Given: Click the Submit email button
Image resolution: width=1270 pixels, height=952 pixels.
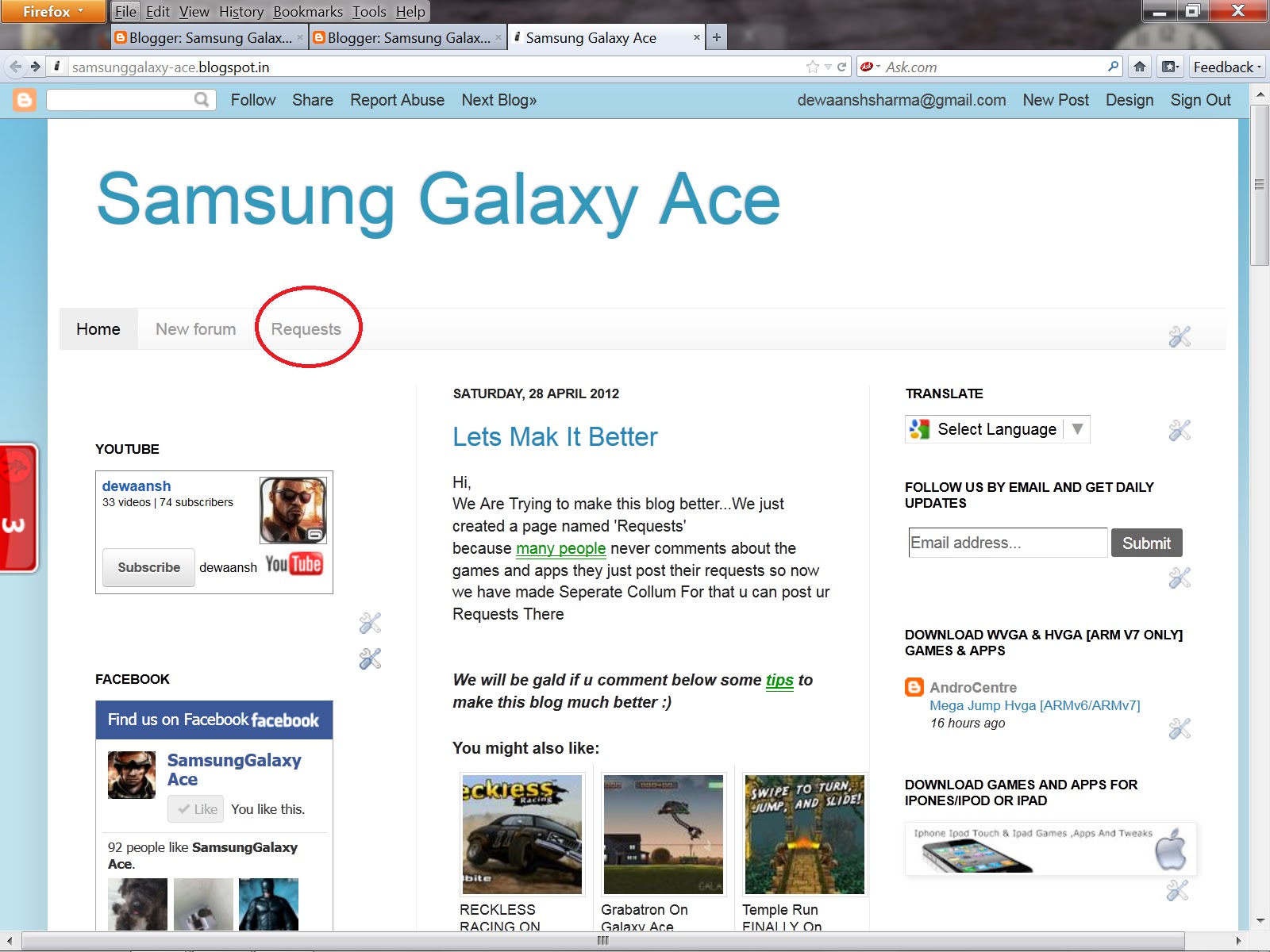Looking at the screenshot, I should click(1147, 543).
